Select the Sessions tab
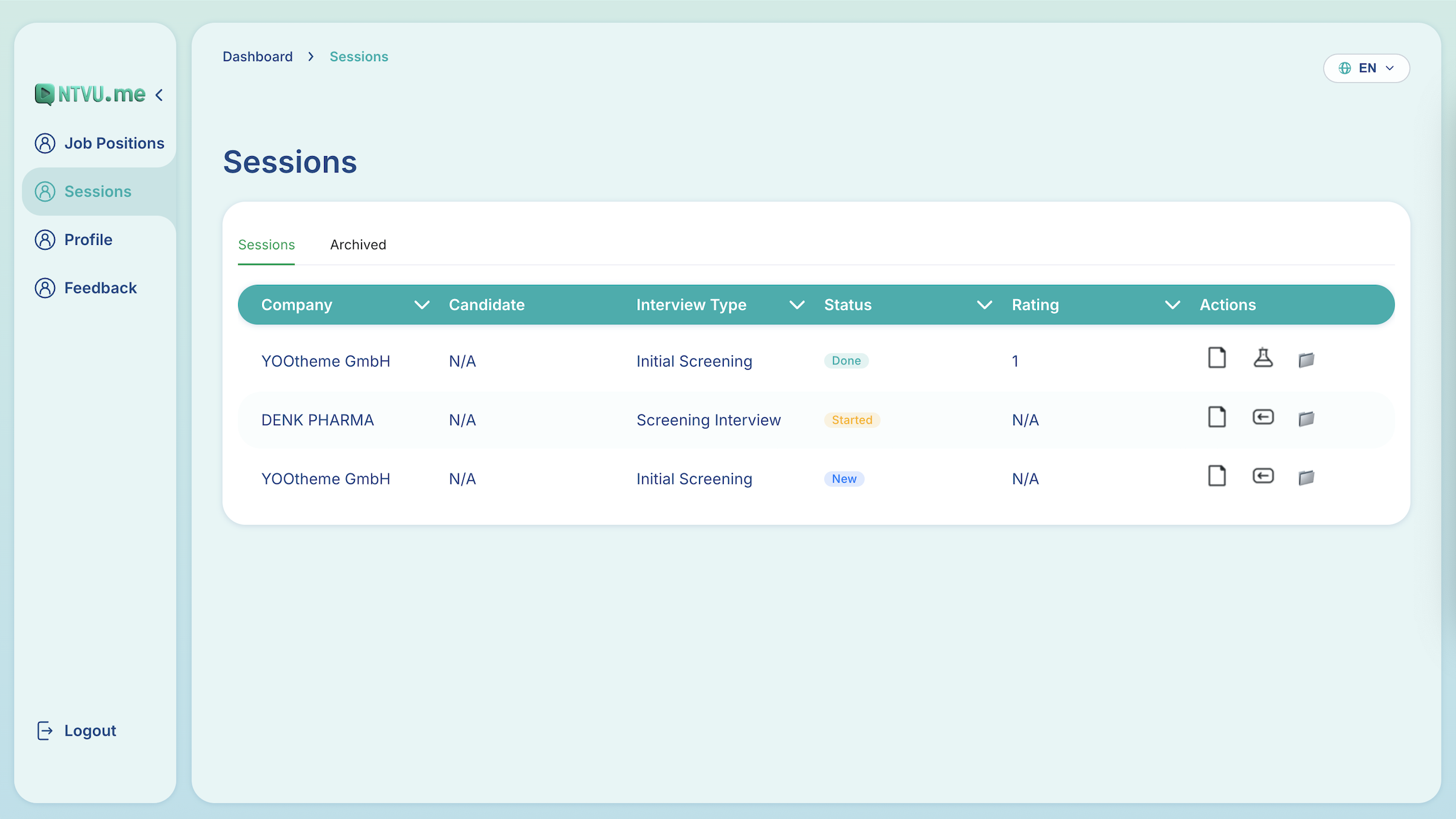 (x=266, y=244)
